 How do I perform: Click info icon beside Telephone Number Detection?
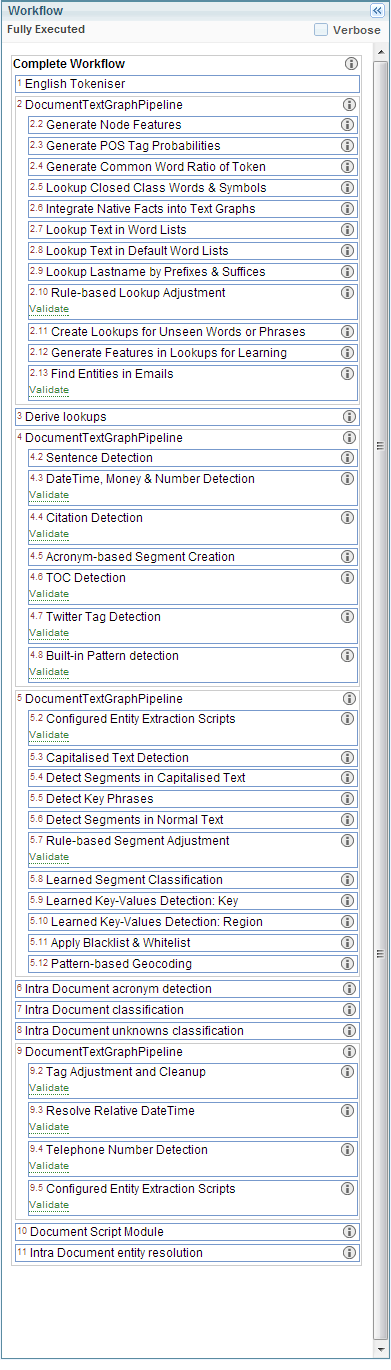coord(348,1150)
